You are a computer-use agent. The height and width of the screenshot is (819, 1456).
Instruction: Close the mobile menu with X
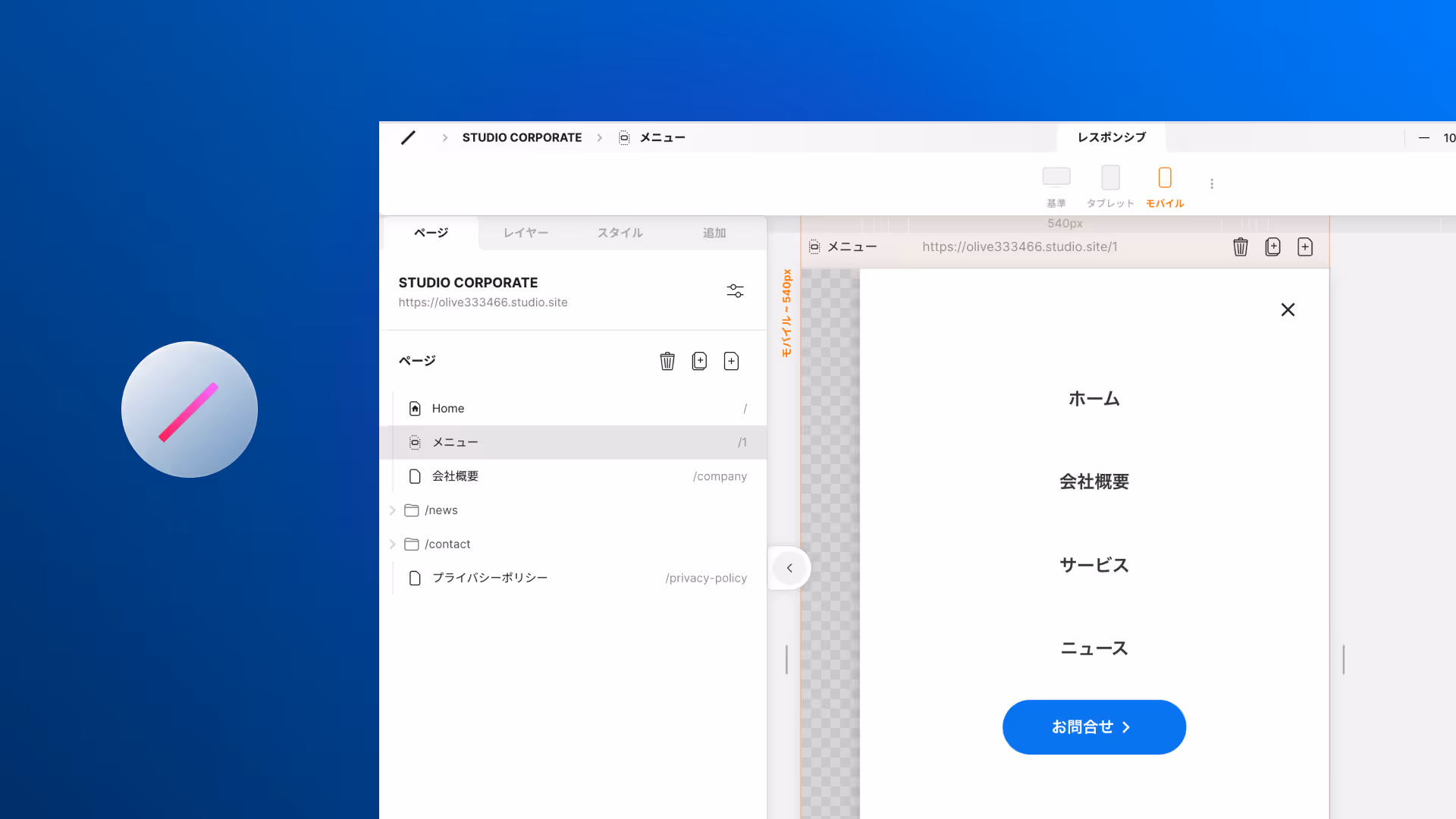1288,309
